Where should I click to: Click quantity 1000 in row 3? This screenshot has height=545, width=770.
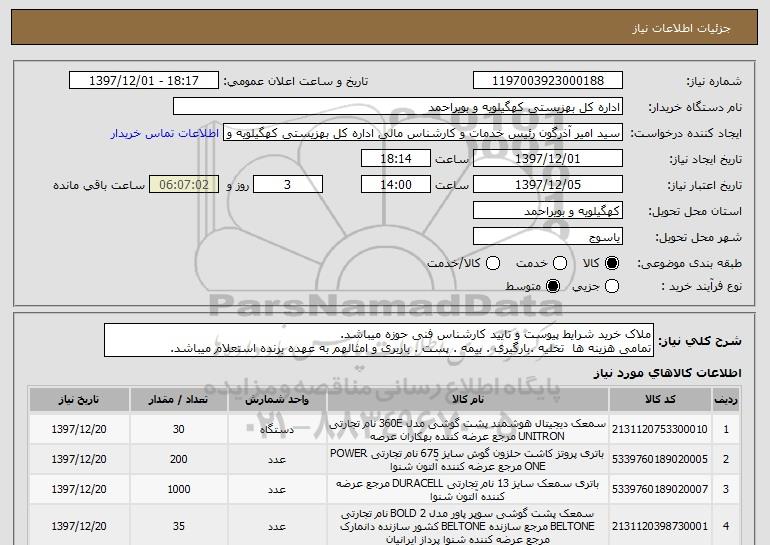click(178, 489)
